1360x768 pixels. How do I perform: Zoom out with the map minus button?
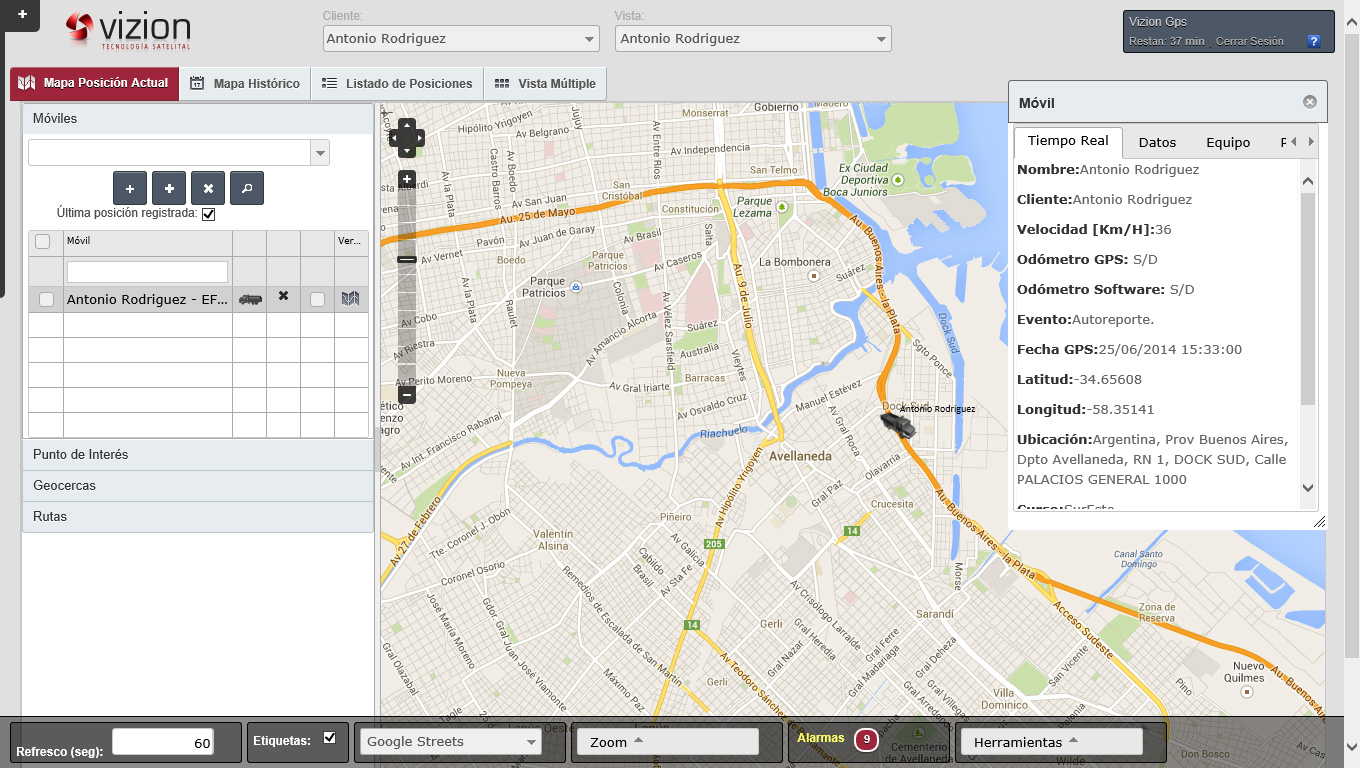pyautogui.click(x=407, y=395)
